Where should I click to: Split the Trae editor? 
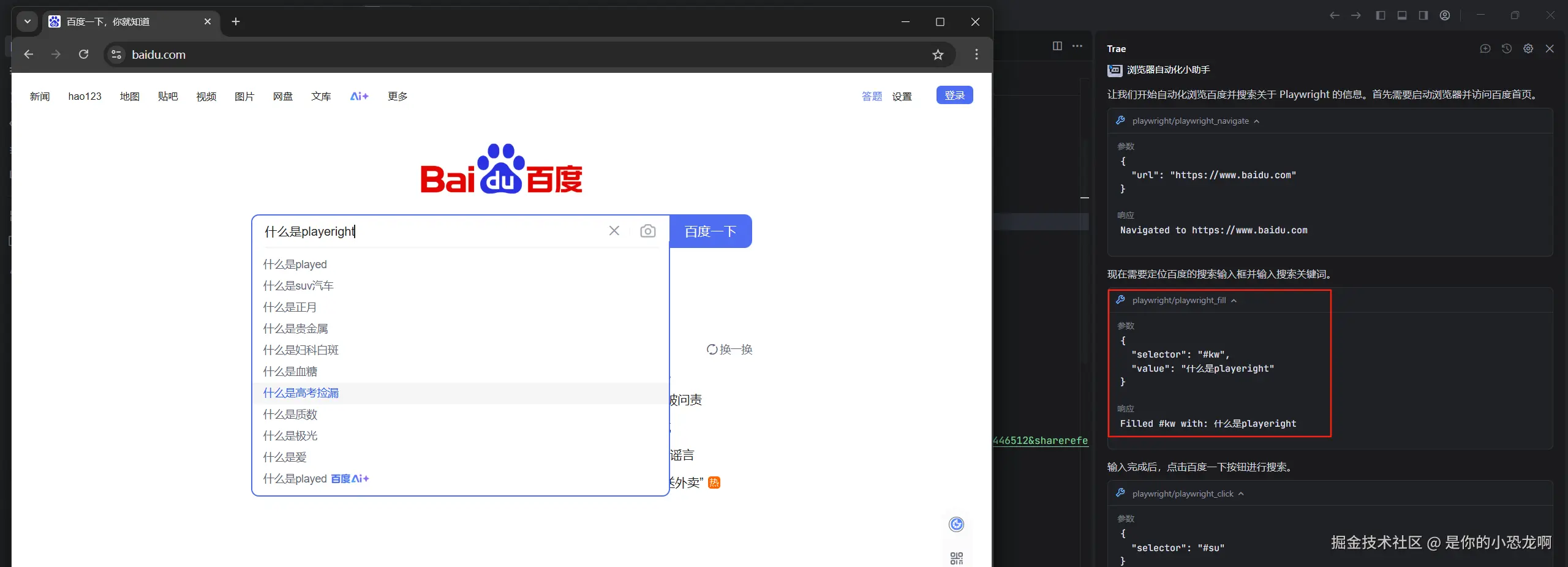1057,46
